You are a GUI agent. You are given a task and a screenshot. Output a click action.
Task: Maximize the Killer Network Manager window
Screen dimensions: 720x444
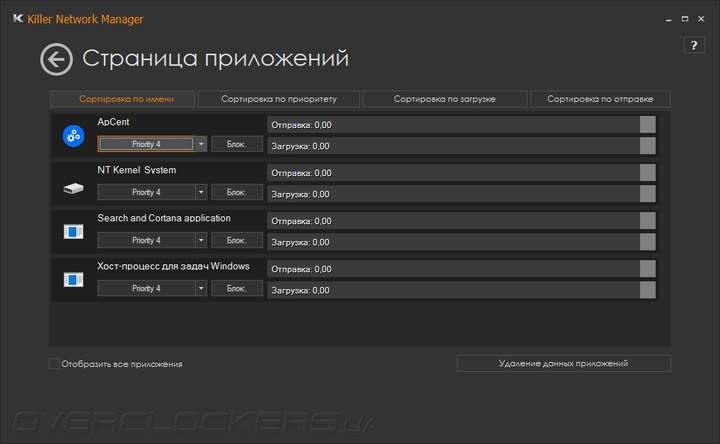coord(685,19)
